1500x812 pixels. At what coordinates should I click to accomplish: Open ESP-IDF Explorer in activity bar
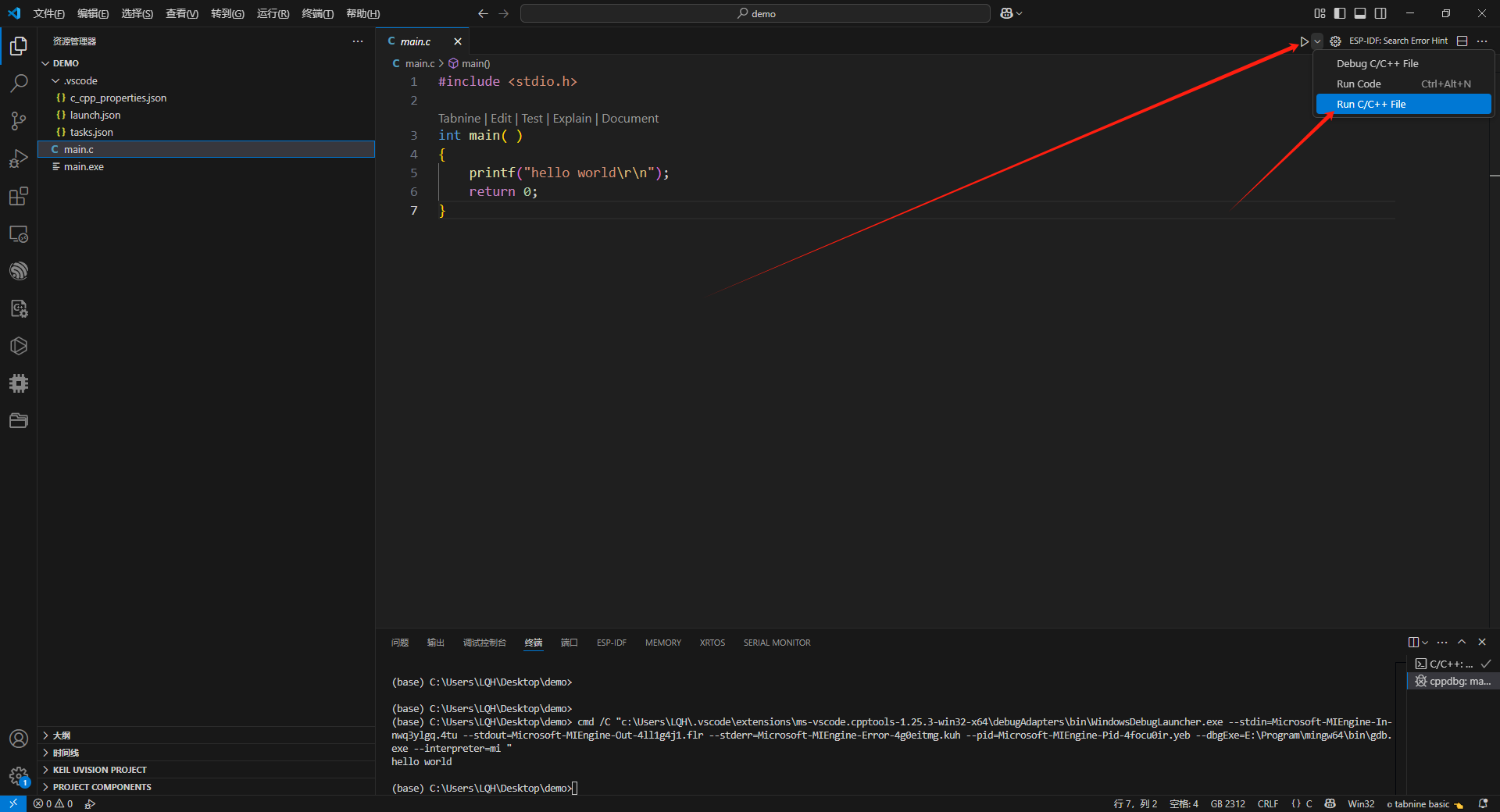[x=19, y=271]
